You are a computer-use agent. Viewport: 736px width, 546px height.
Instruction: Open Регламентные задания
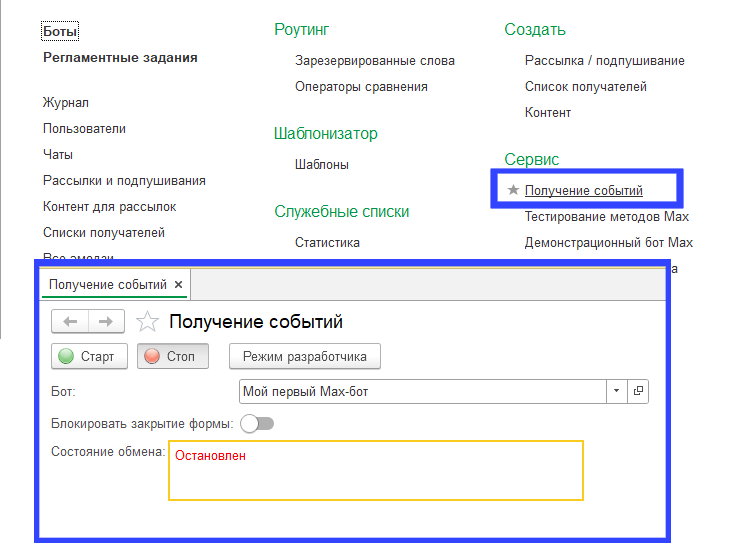tap(120, 58)
